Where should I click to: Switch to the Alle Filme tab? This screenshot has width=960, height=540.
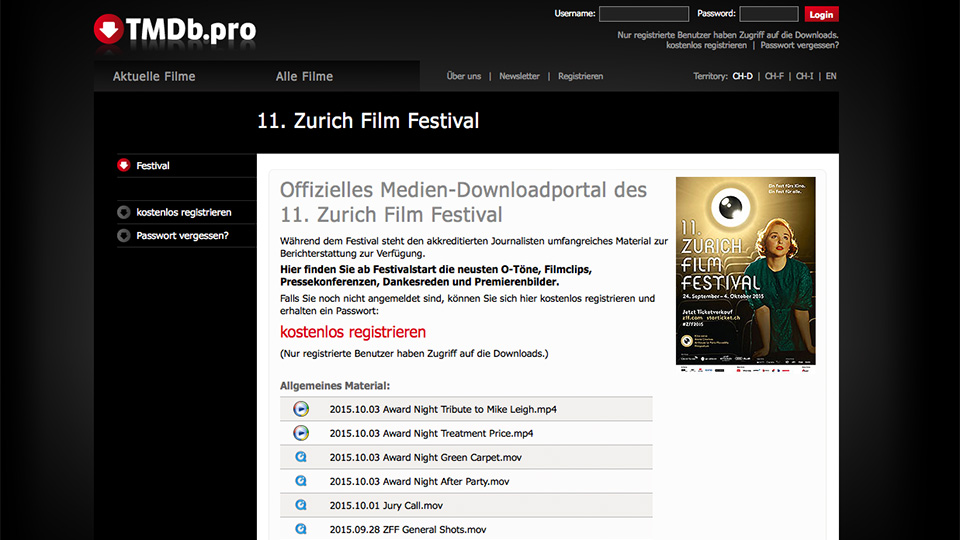point(304,76)
